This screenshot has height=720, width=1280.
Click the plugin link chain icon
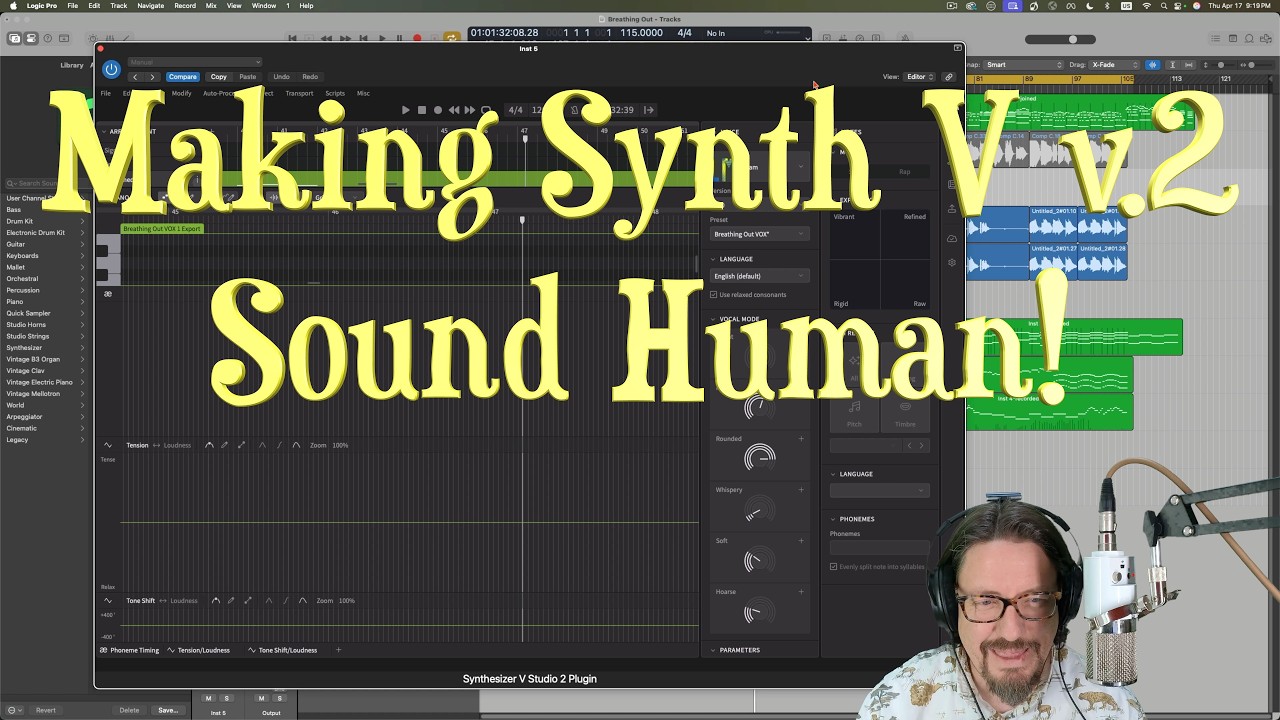[x=949, y=77]
